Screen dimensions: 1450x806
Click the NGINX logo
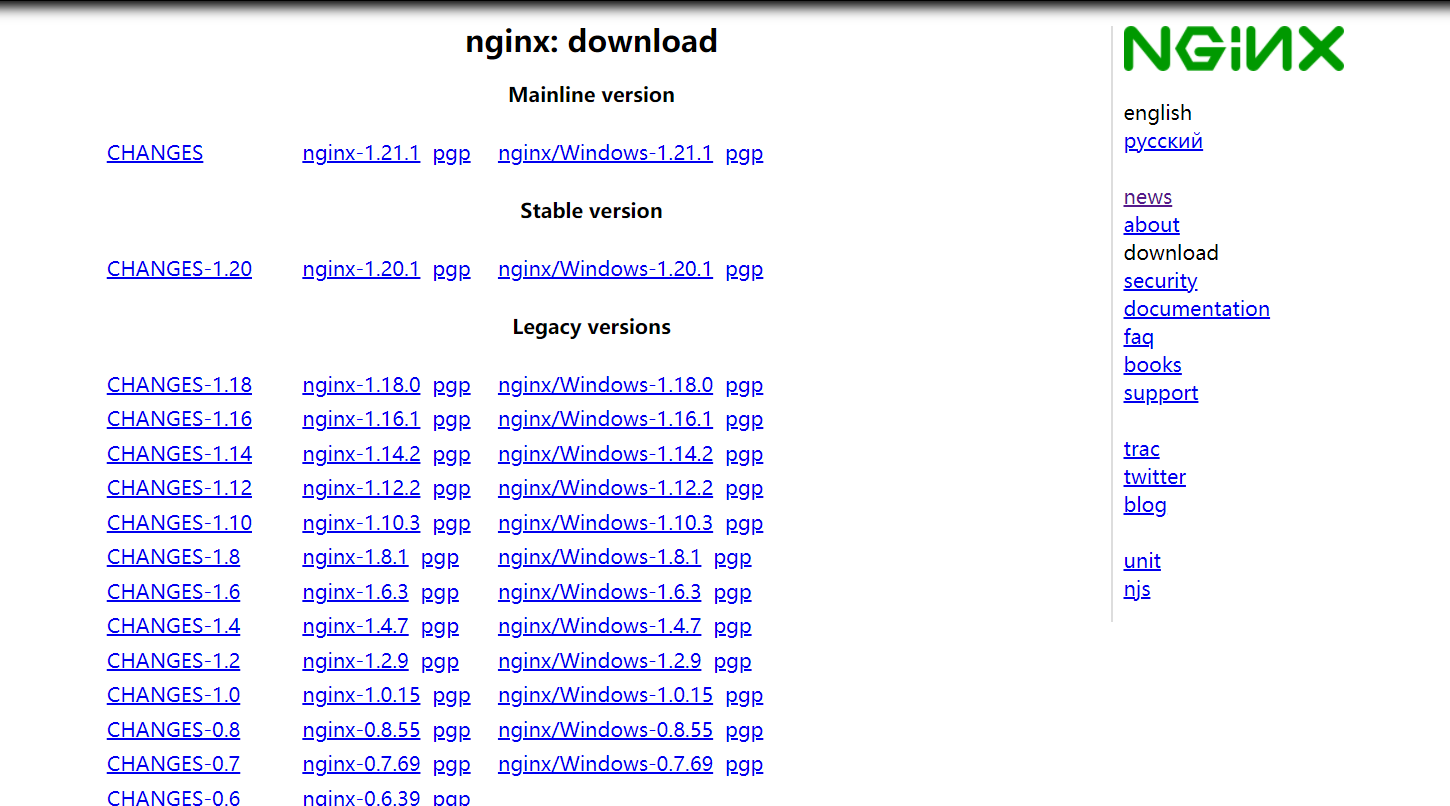[1234, 49]
